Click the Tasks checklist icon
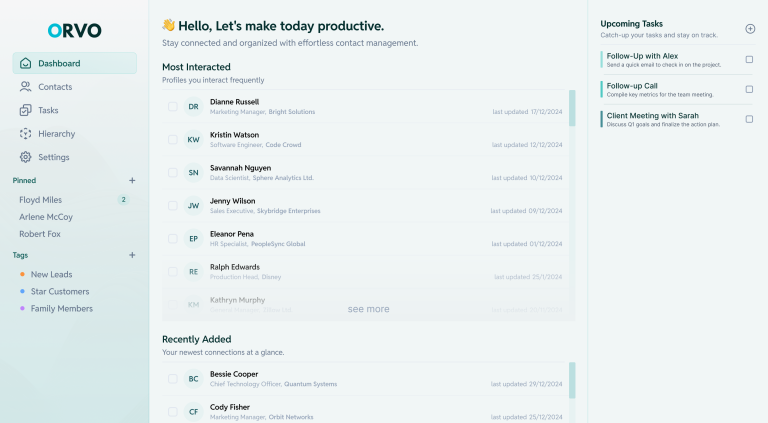The width and height of the screenshot is (768, 423). pos(25,110)
